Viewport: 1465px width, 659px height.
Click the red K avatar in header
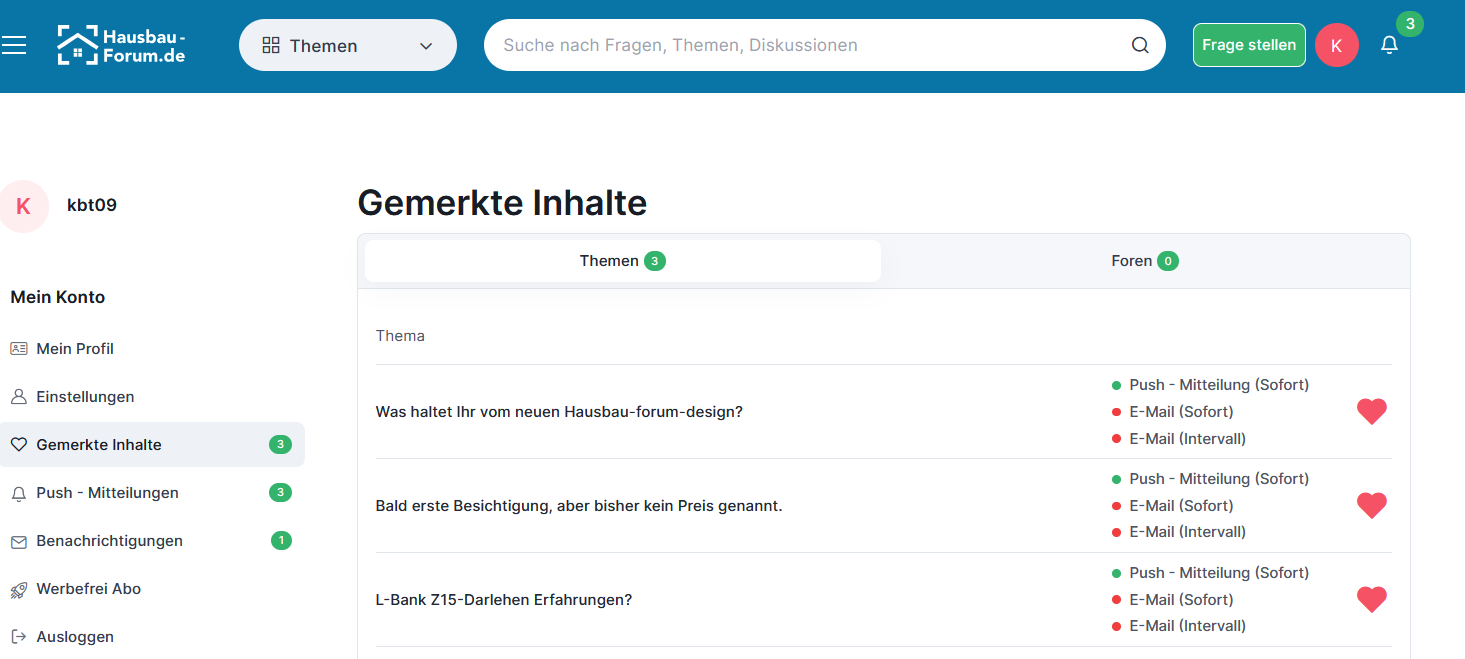pos(1336,45)
